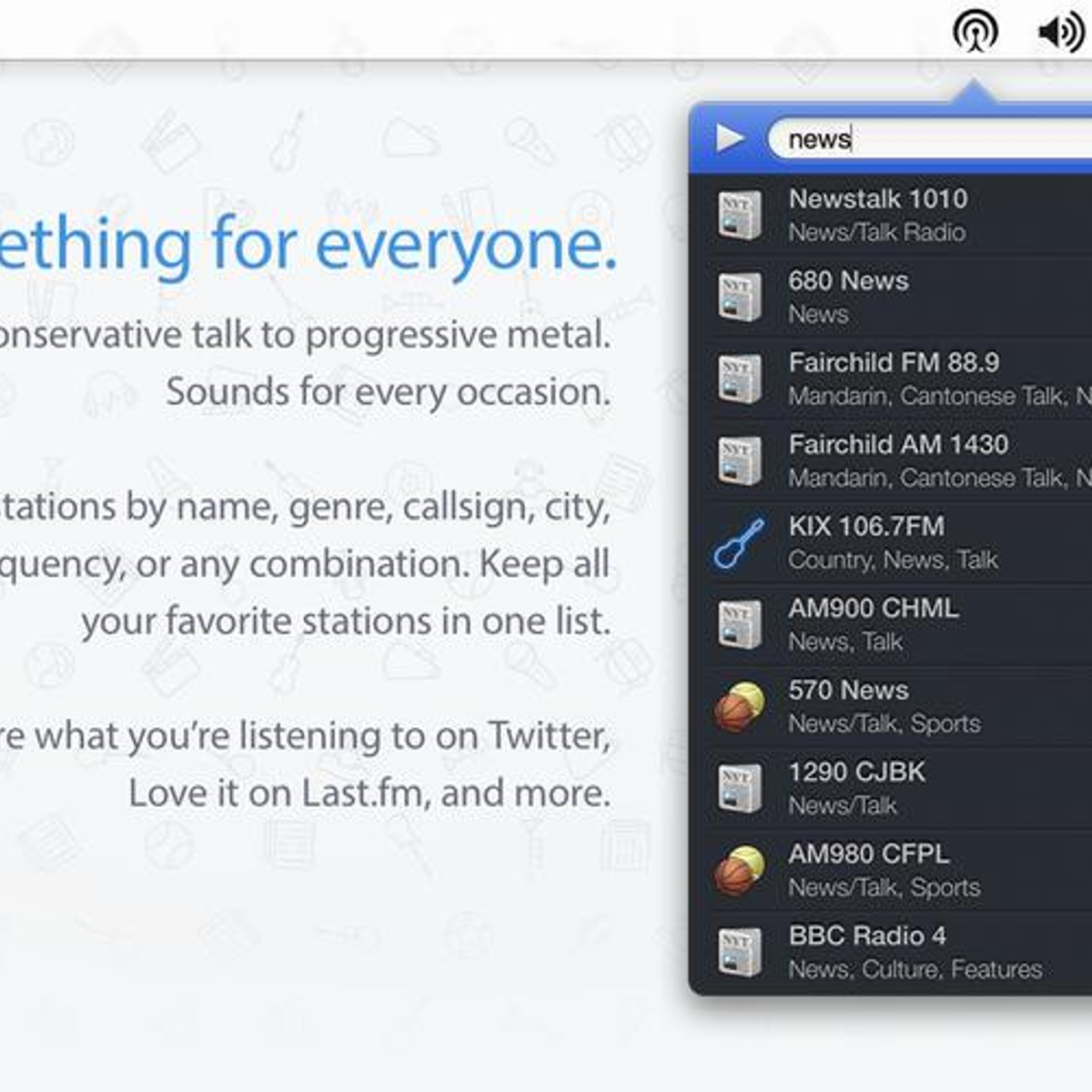Open the system volume icon

click(x=1060, y=33)
